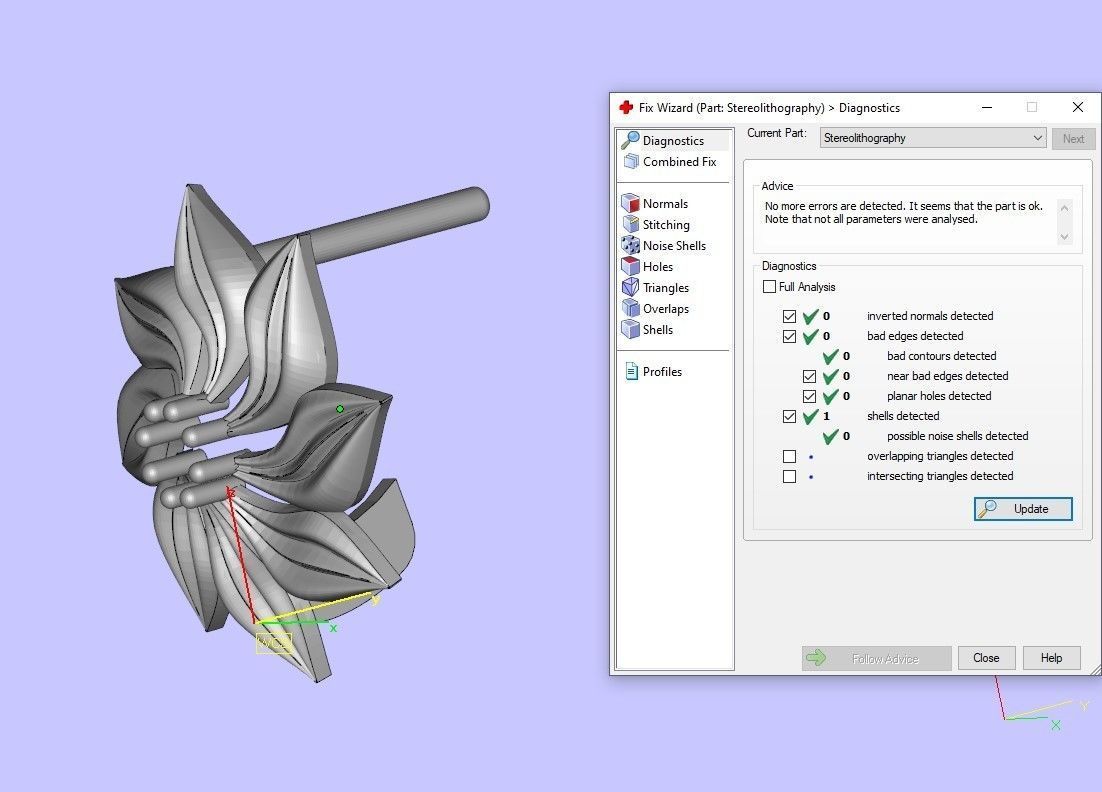Click the Noise Shells icon
The height and width of the screenshot is (792, 1102).
click(x=630, y=246)
